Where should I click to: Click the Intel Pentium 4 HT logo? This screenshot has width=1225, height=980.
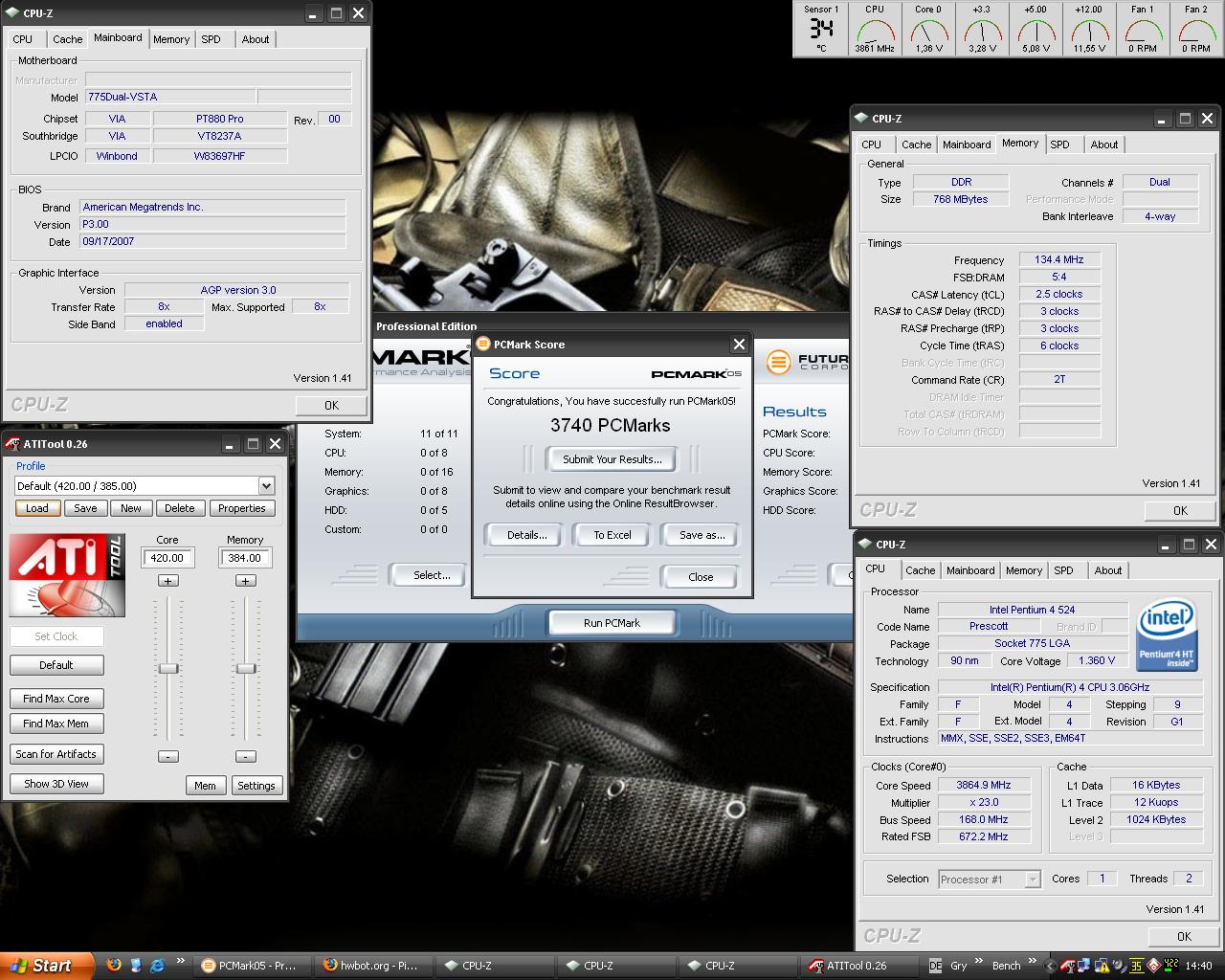click(x=1166, y=635)
